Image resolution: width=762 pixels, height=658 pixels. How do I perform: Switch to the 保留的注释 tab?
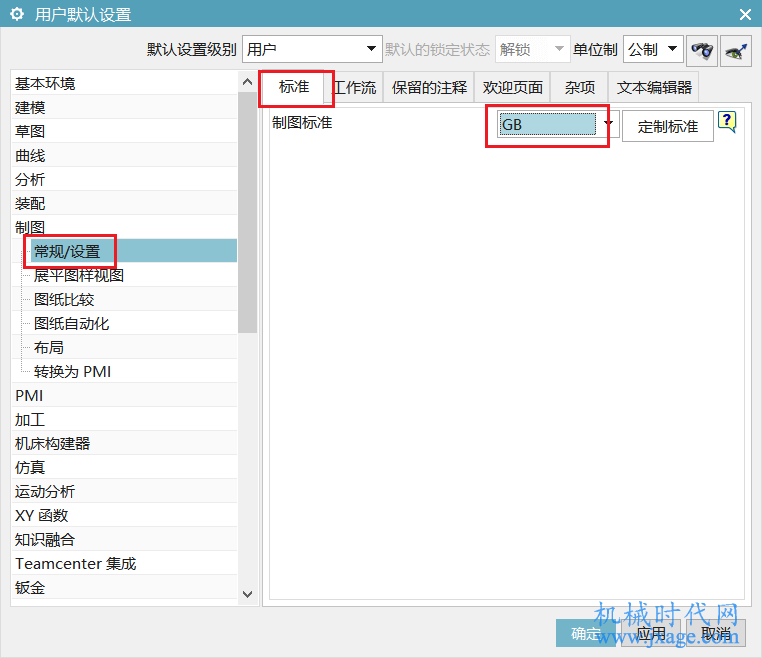pyautogui.click(x=429, y=87)
